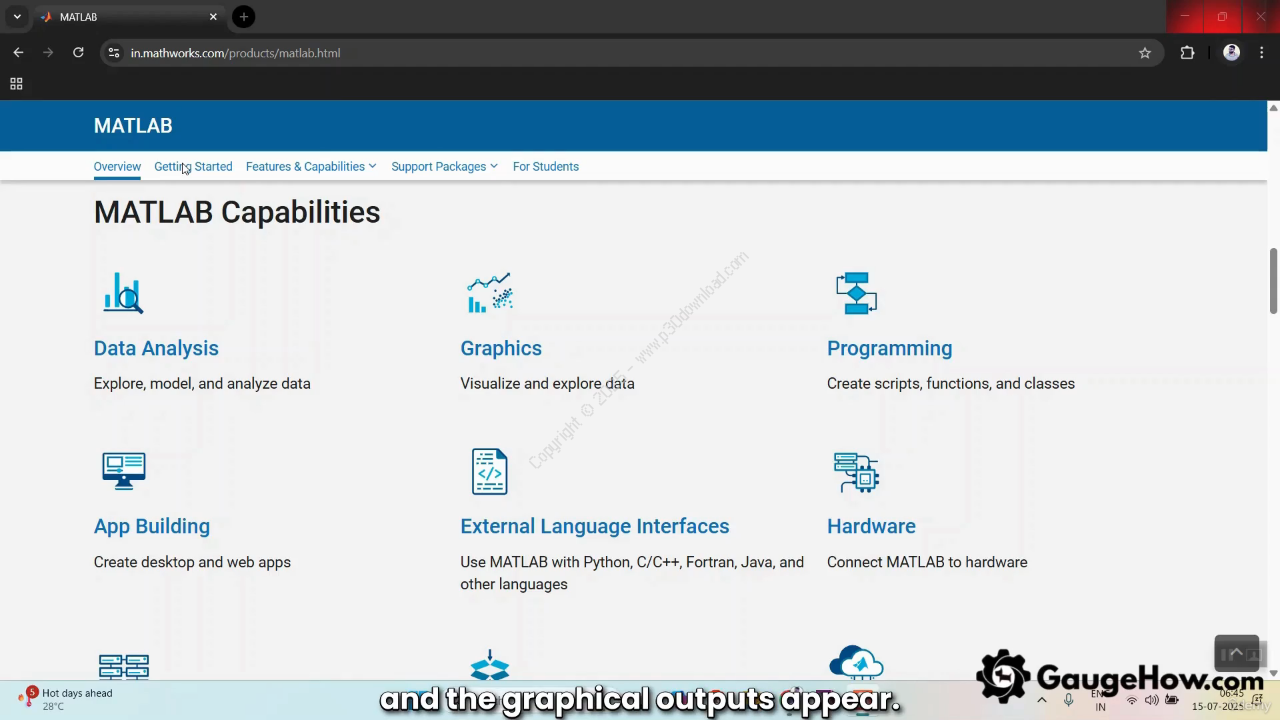Click the Graphics plot icon
Image resolution: width=1280 pixels, height=720 pixels.
pos(490,293)
